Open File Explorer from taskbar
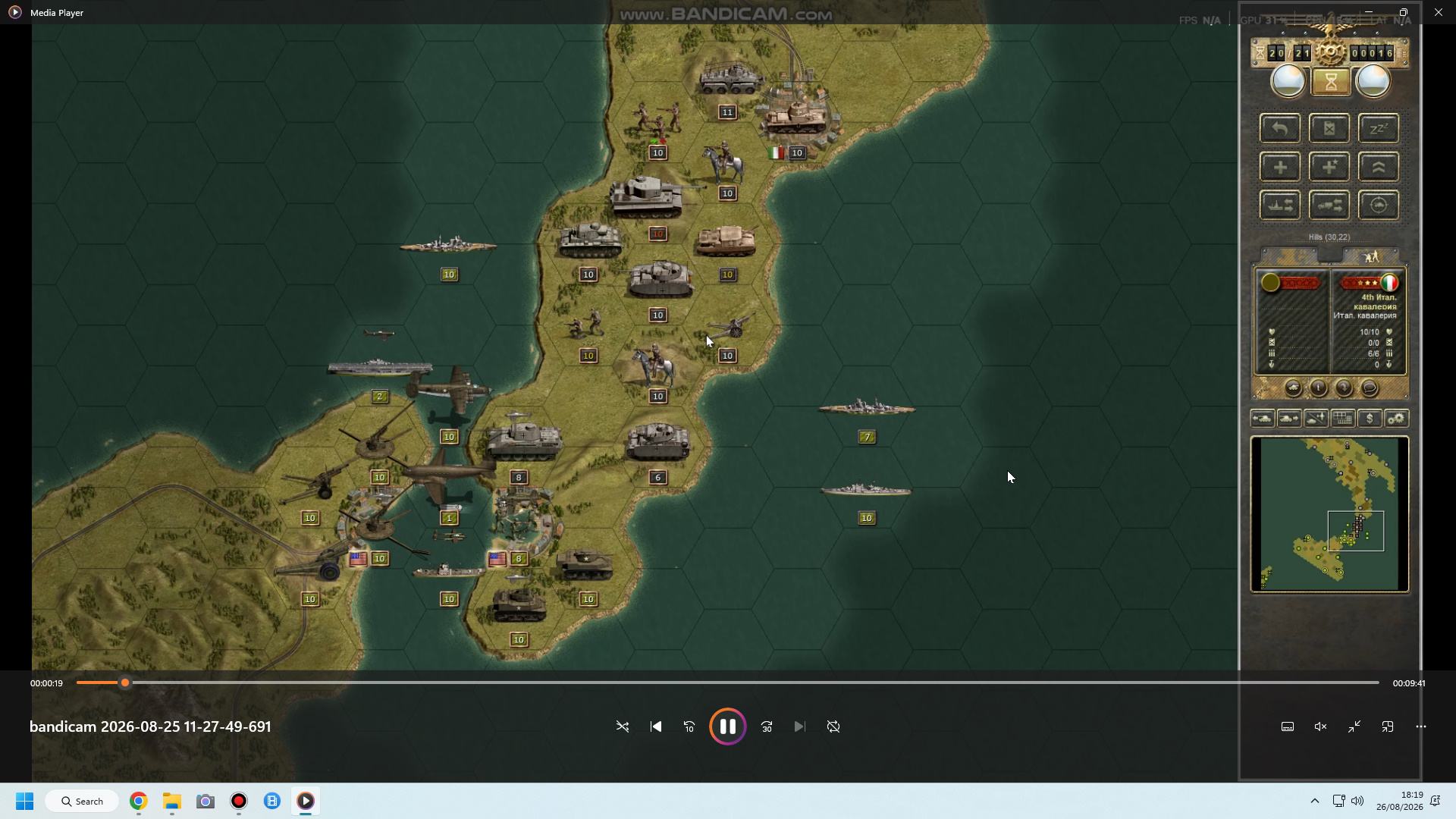This screenshot has height=819, width=1456. [x=172, y=801]
